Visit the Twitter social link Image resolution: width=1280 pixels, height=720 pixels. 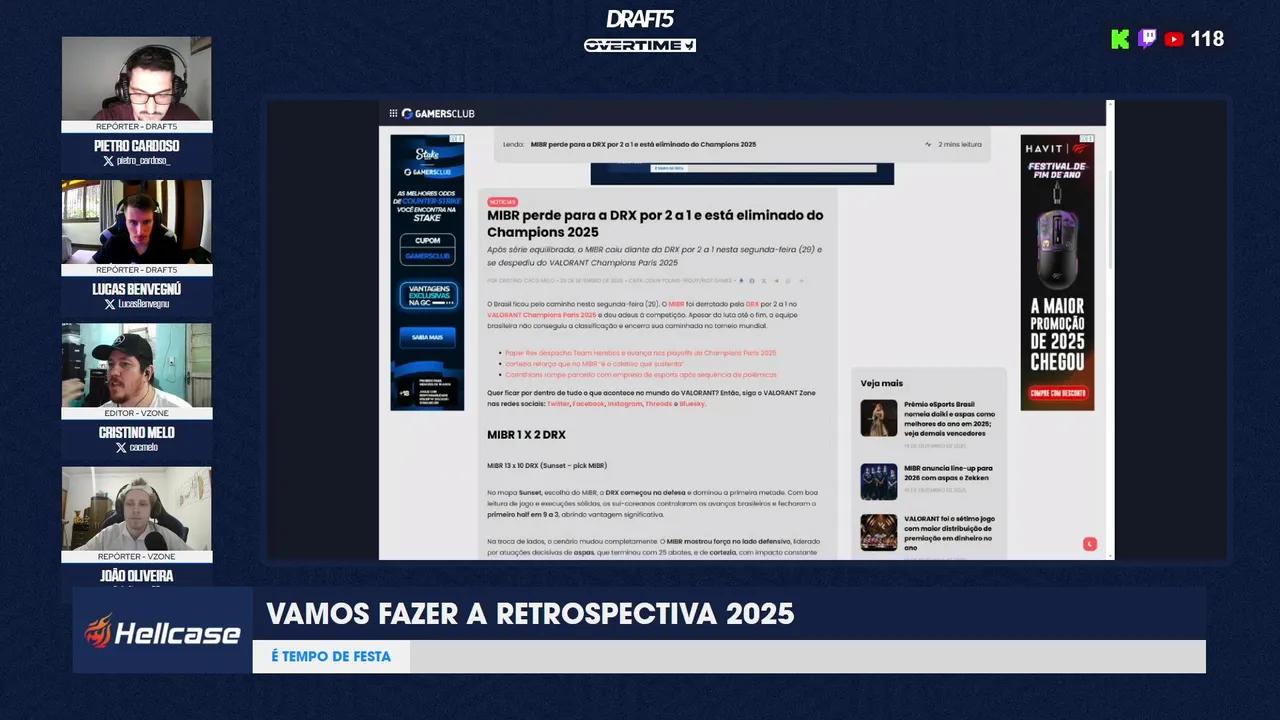(558, 404)
